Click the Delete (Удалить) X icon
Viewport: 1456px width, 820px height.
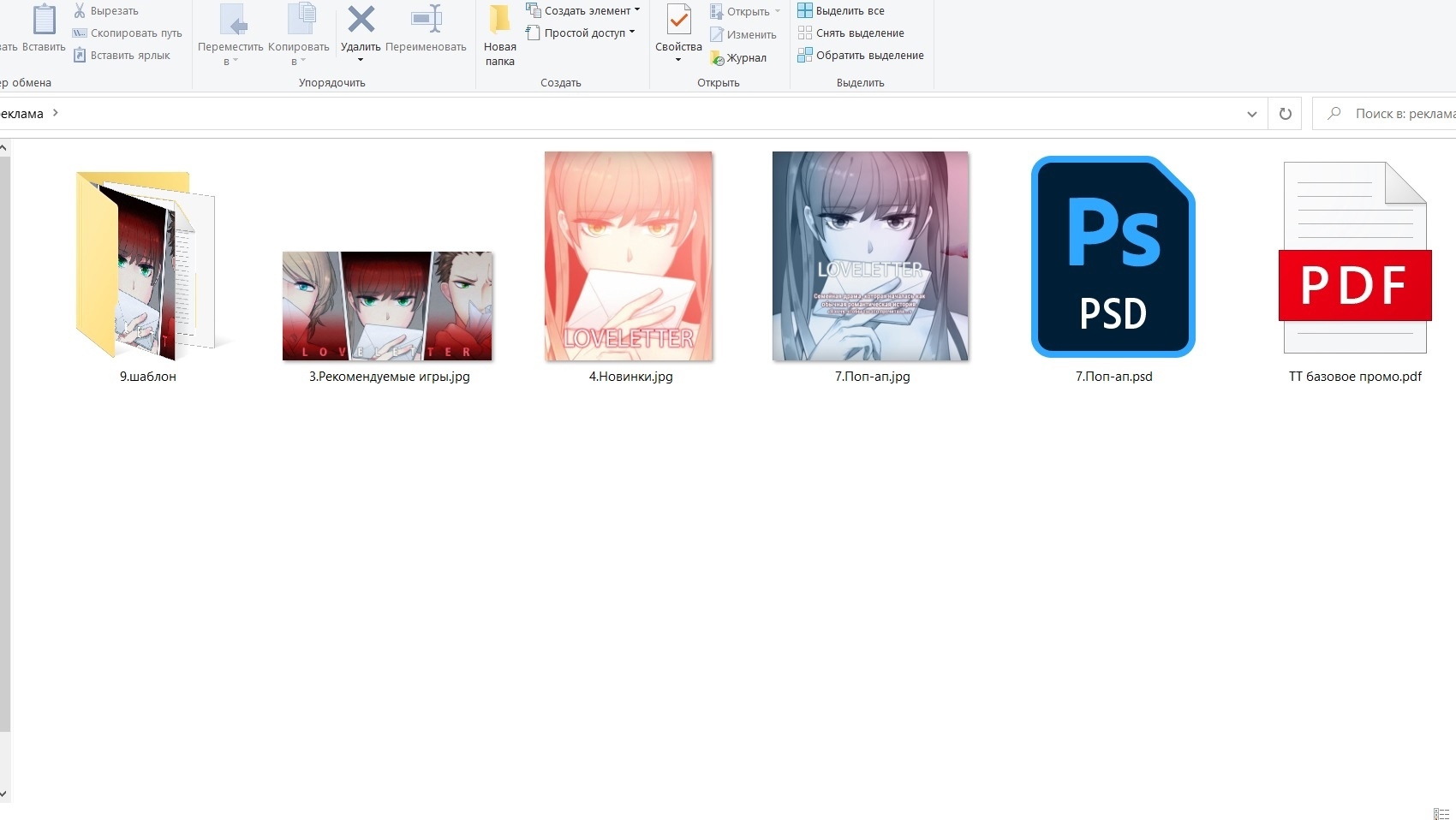(x=361, y=19)
